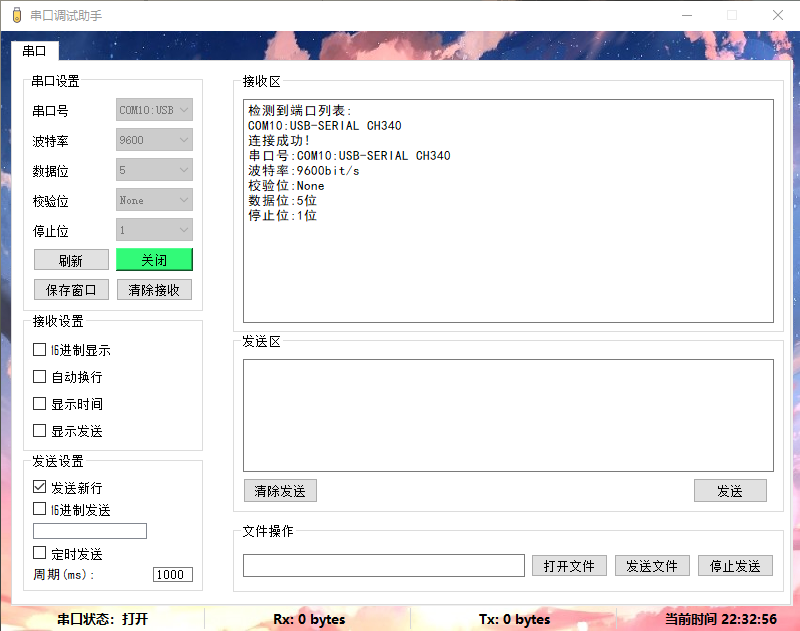Click the 停止发送 button
Viewport: 800px width, 631px height.
click(x=735, y=566)
